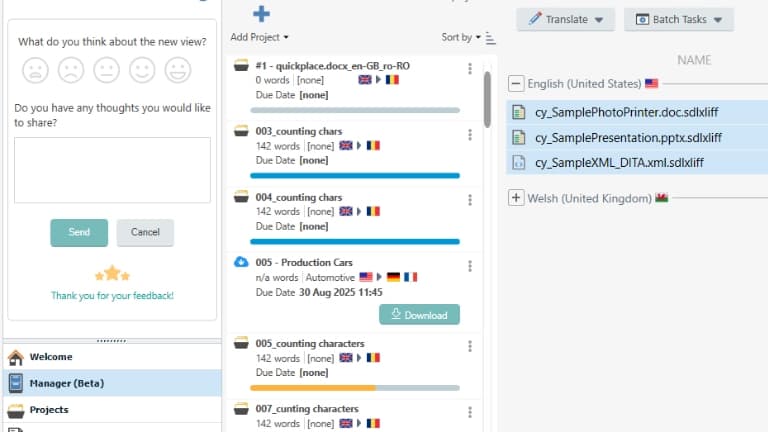The image size is (768, 432).
Task: Open the Welcome view
Action: (x=112, y=357)
